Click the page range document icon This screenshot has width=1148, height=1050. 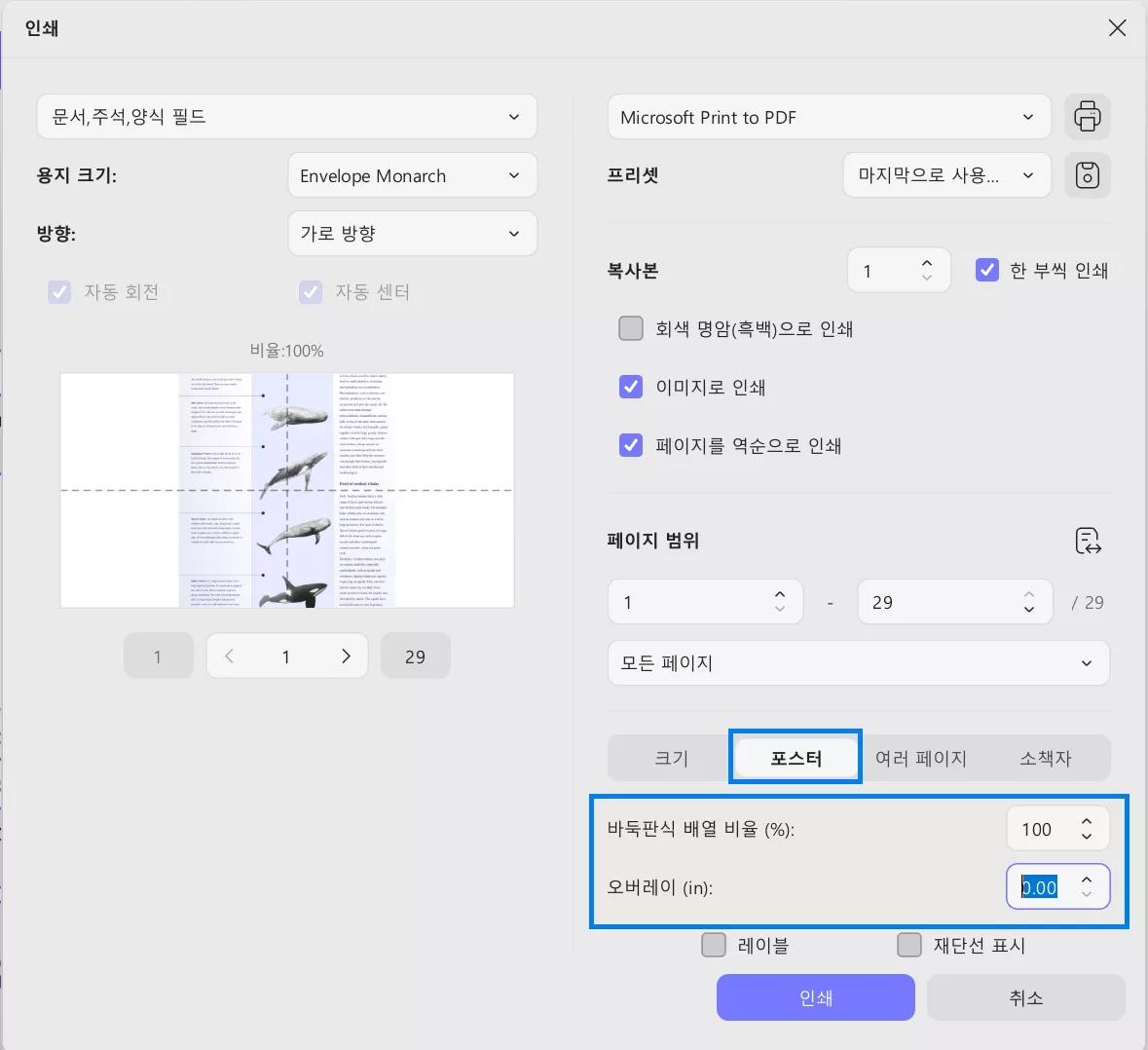1088,541
